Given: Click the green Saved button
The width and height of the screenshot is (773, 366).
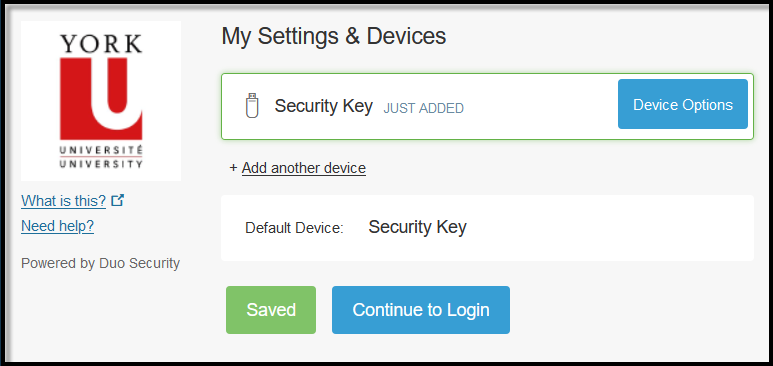Looking at the screenshot, I should click(271, 310).
